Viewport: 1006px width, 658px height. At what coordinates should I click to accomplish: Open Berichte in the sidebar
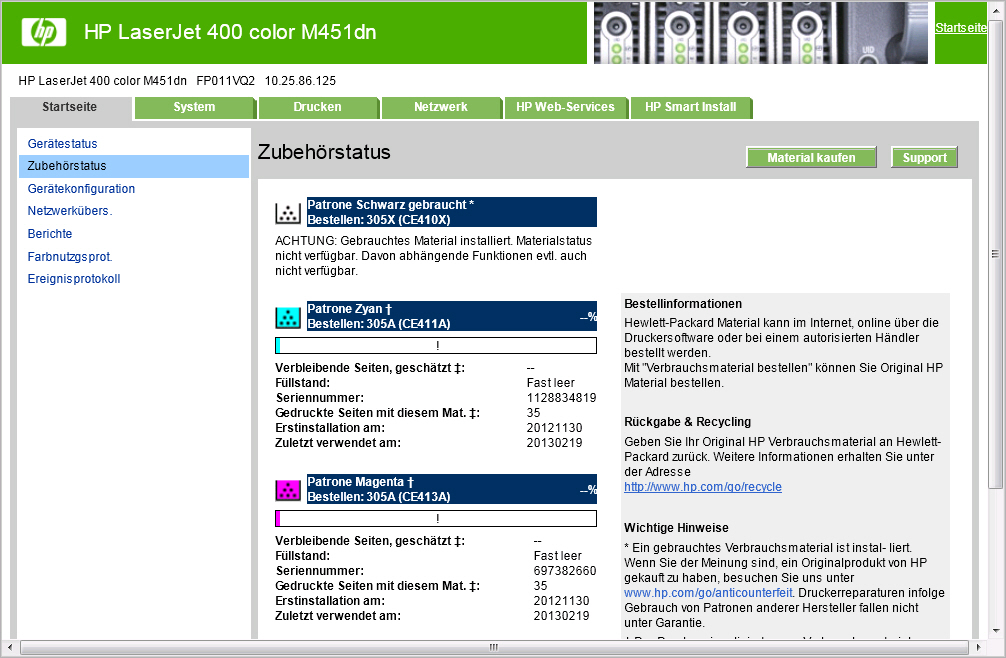(49, 233)
